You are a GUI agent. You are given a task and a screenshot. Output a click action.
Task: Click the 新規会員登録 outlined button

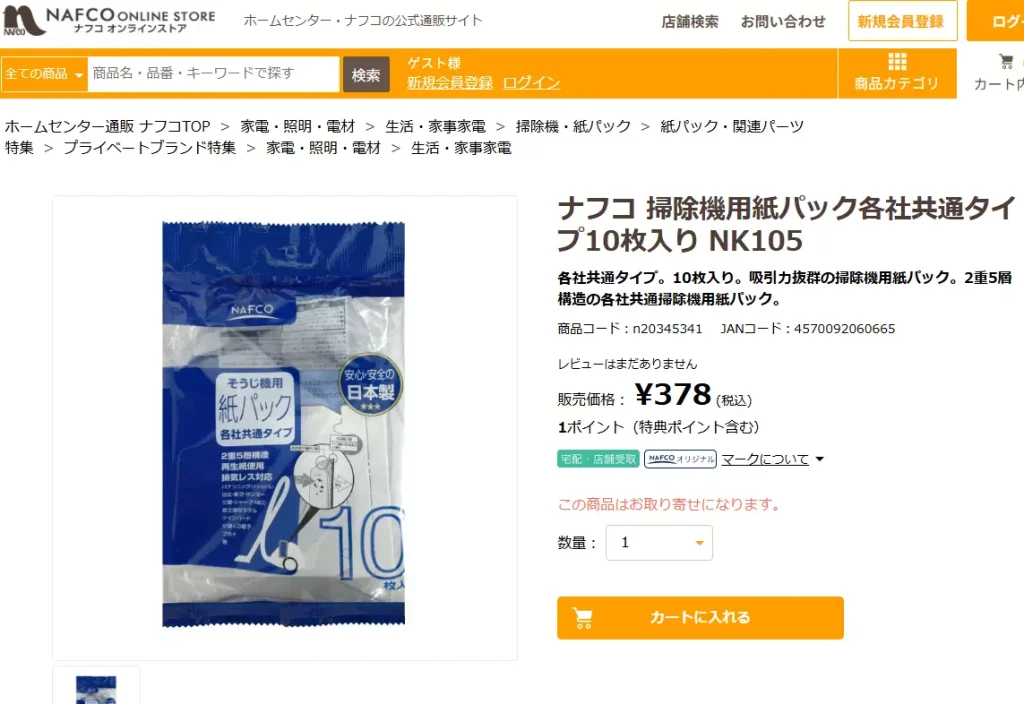[902, 22]
